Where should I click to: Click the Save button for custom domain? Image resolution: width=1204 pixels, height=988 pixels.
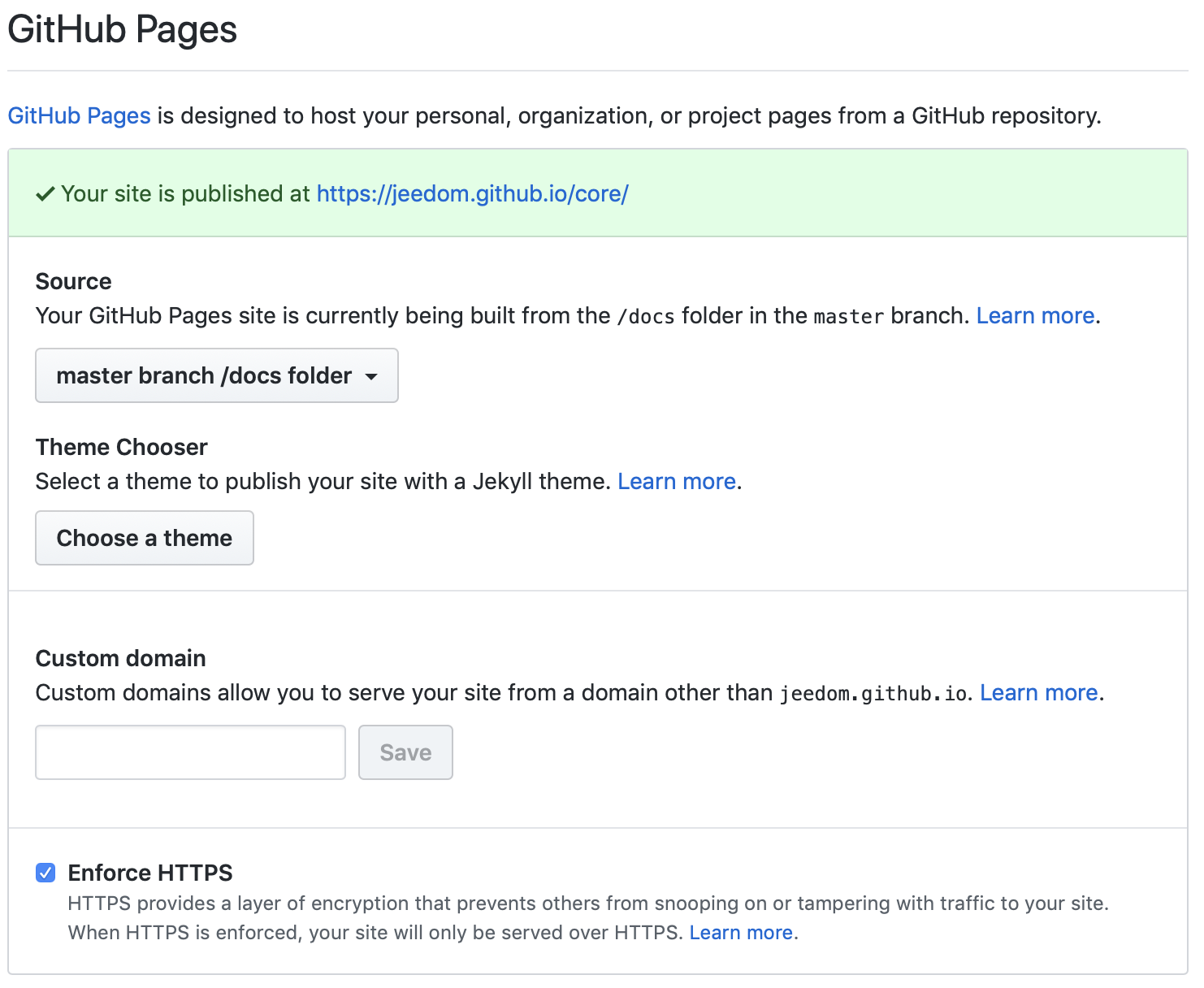click(405, 752)
